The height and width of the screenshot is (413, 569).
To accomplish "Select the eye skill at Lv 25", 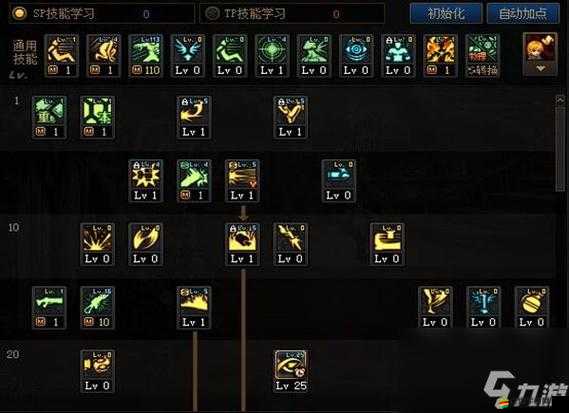I will (x=291, y=371).
